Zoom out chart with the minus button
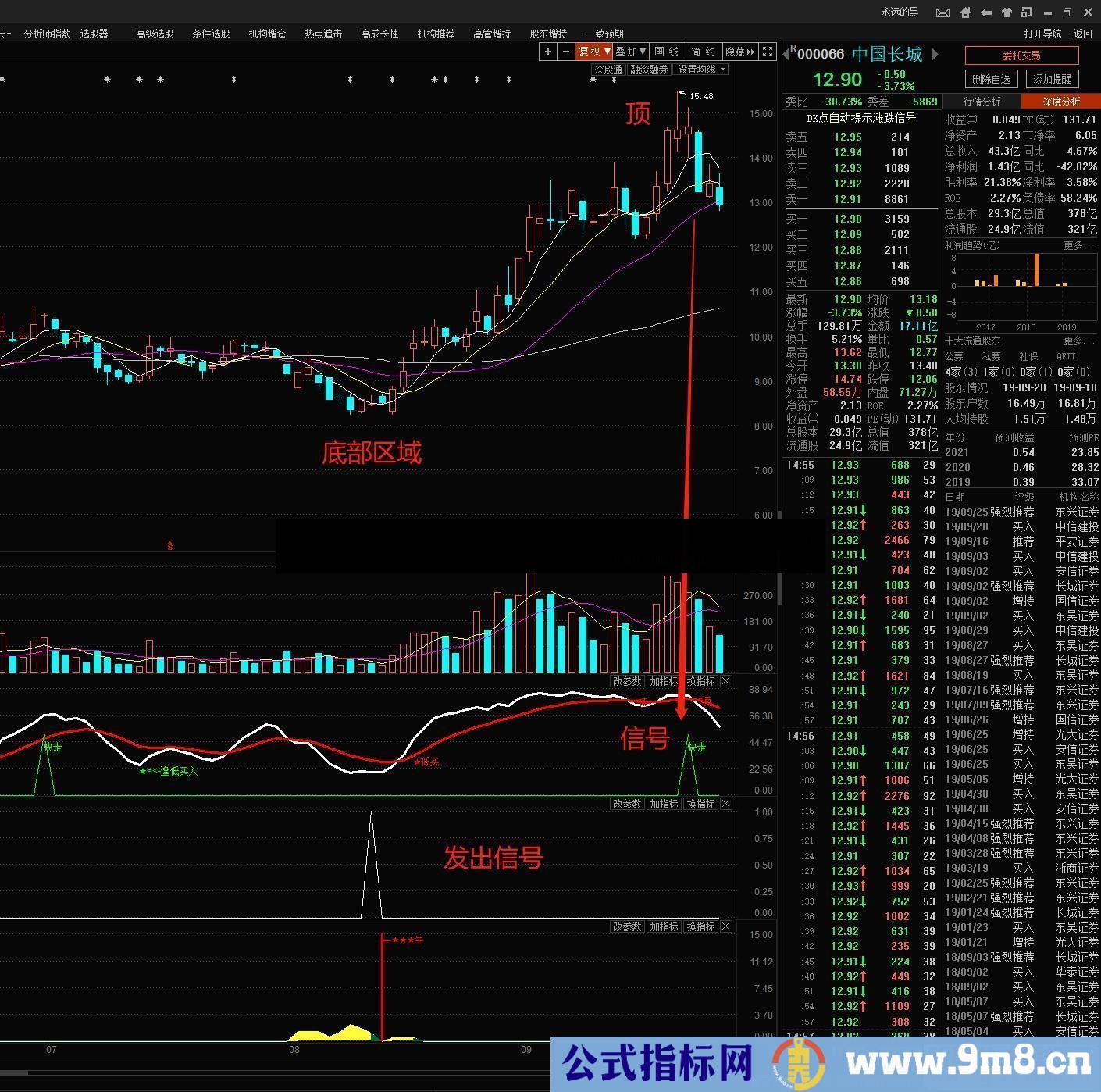Image resolution: width=1101 pixels, height=1092 pixels. [566, 52]
